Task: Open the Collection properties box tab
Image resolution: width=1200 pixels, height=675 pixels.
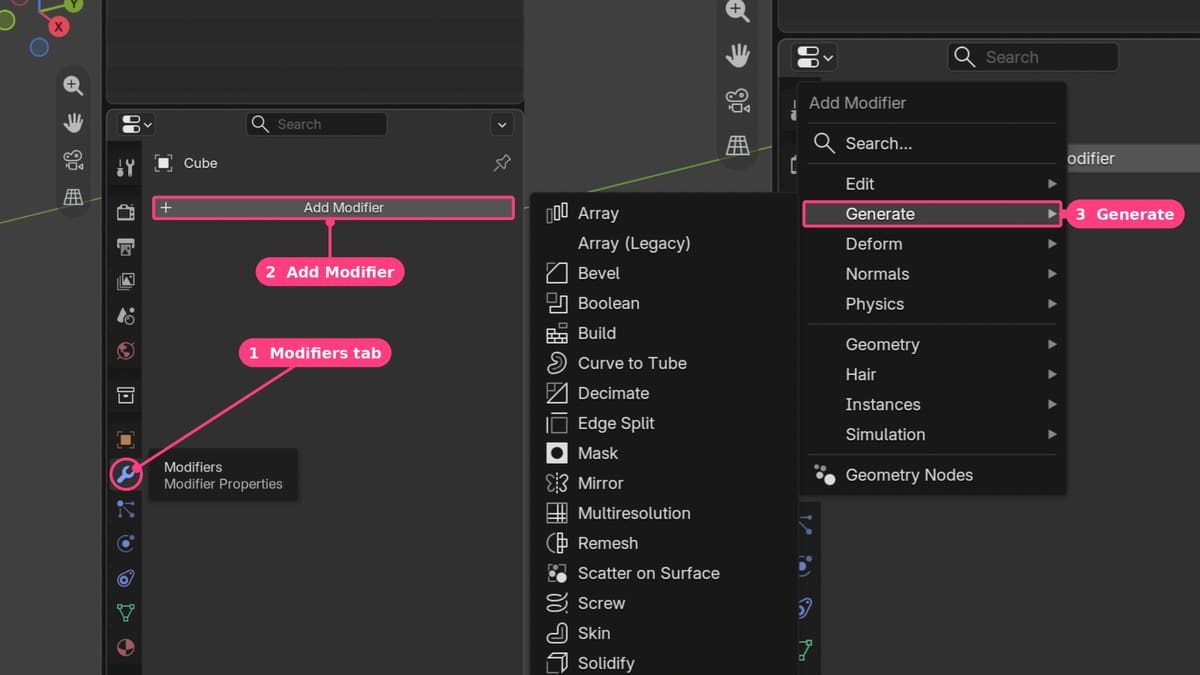Action: pyautogui.click(x=125, y=395)
